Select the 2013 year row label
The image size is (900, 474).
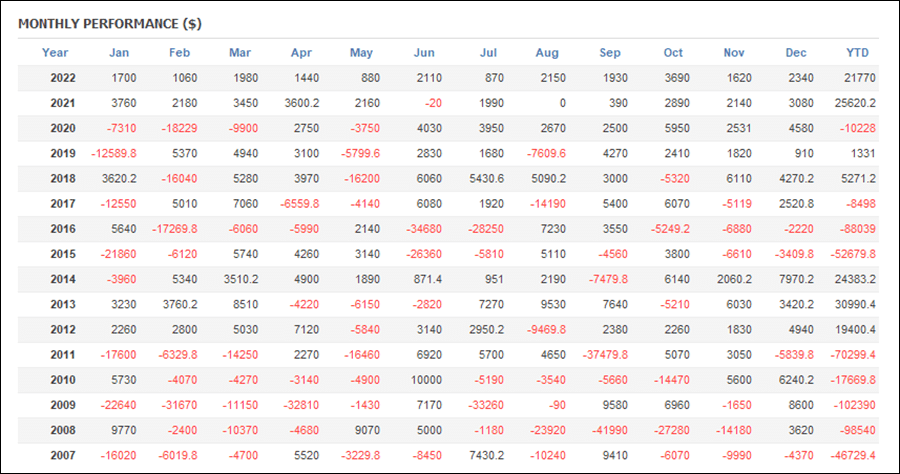point(63,305)
